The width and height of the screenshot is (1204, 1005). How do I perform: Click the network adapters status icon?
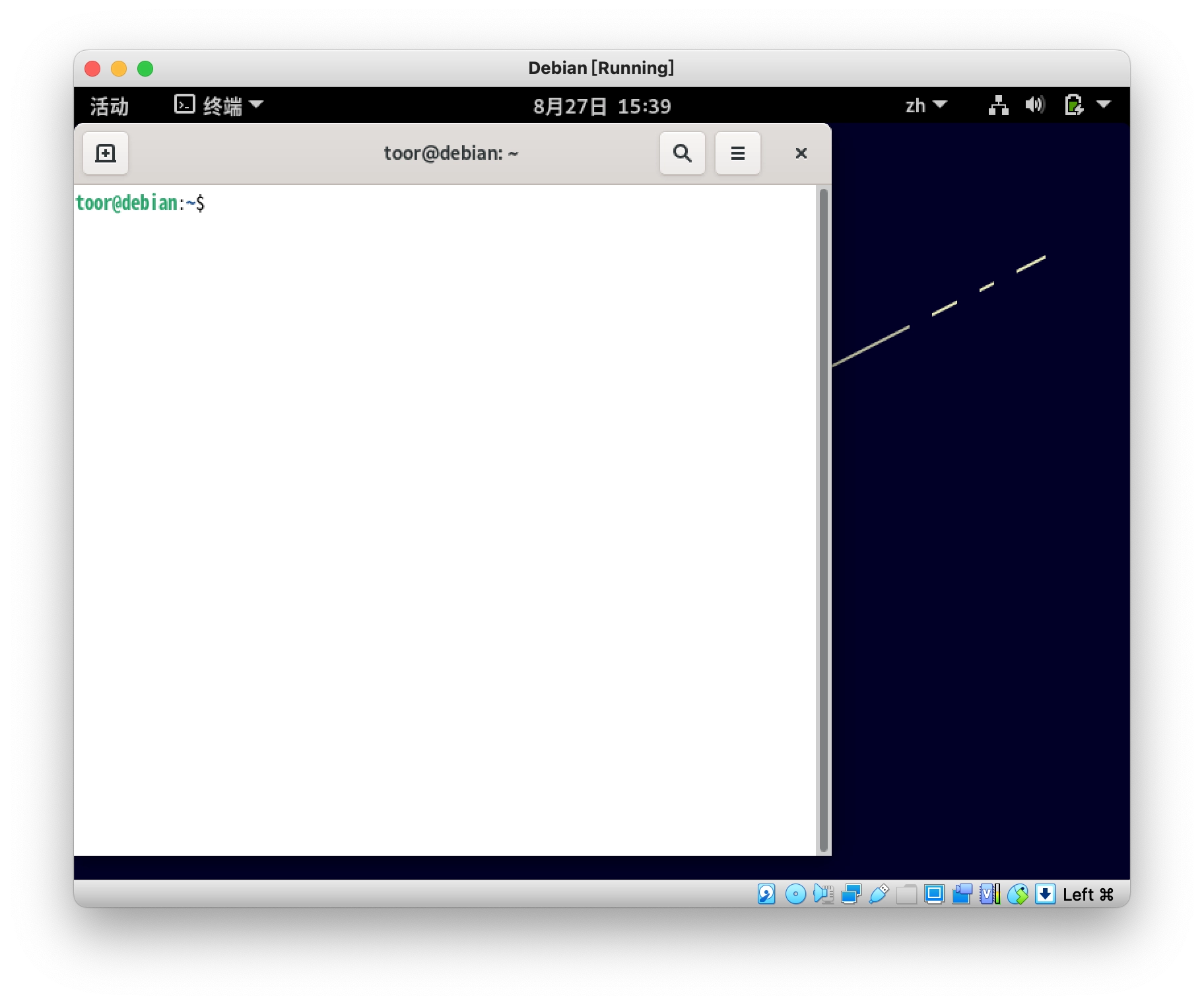click(x=851, y=894)
